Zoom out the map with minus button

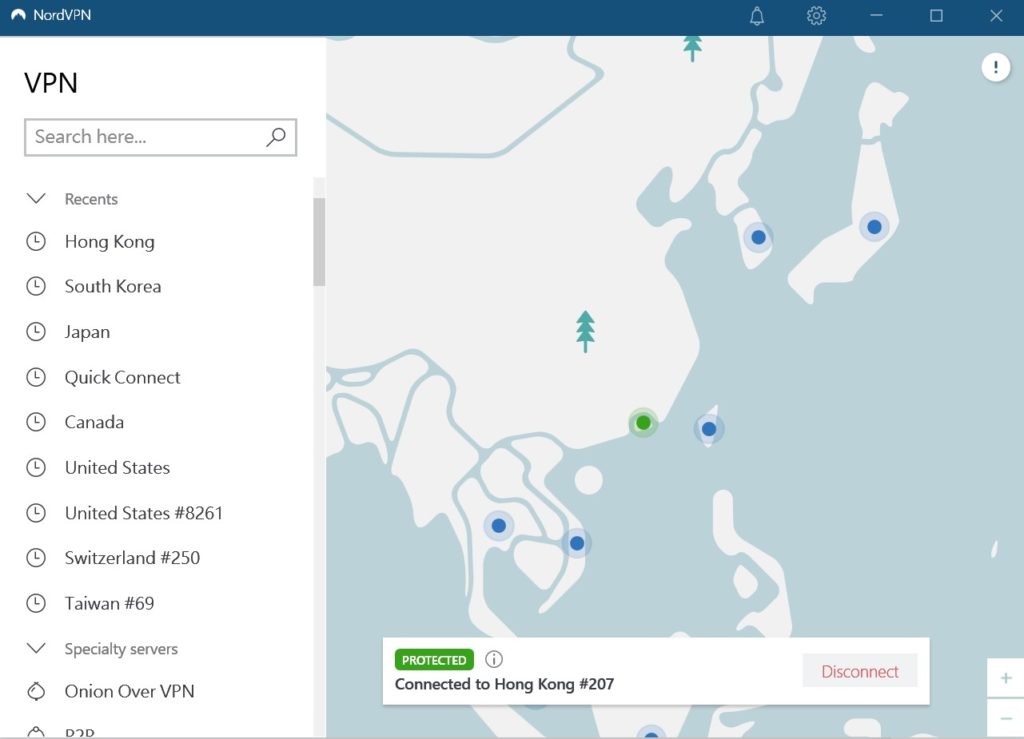(1006, 718)
